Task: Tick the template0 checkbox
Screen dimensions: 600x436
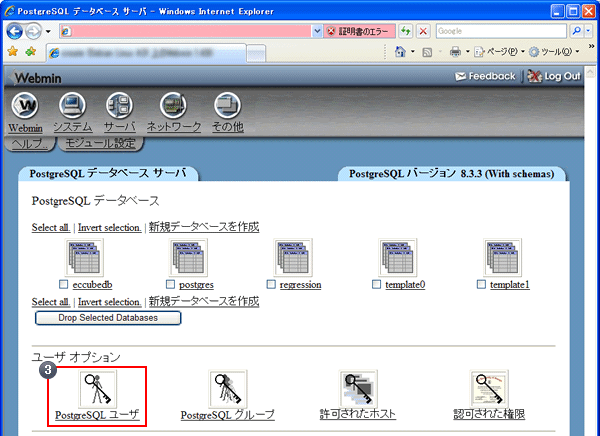Action: (377, 284)
